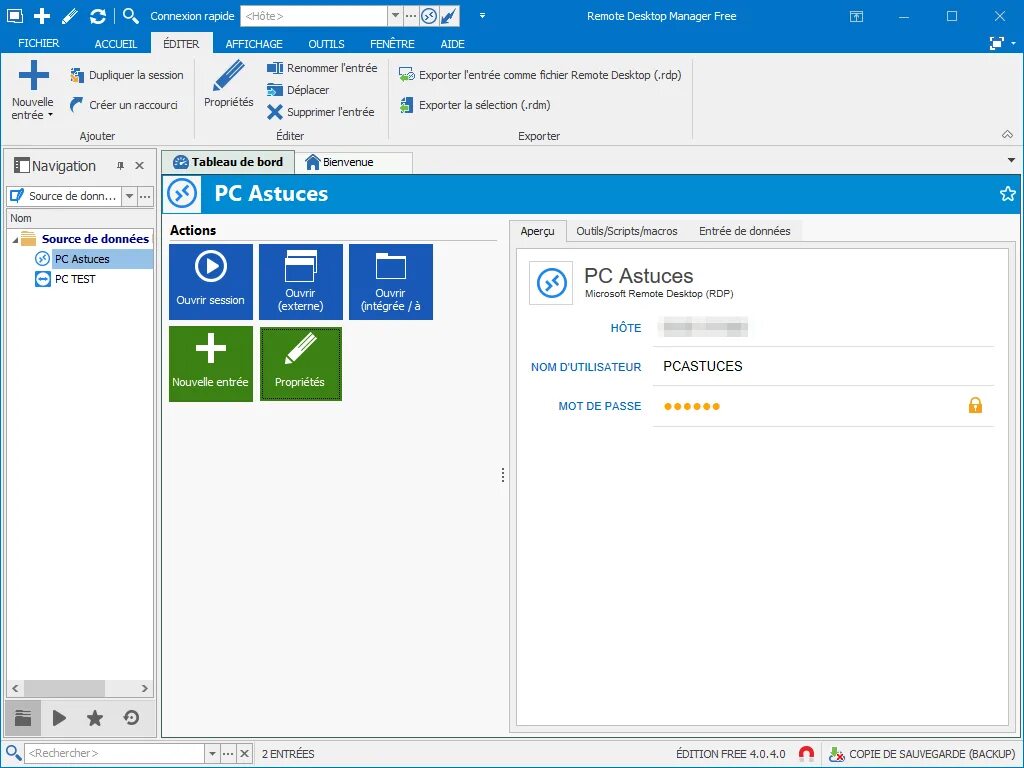Open the tab list dropdown arrow
The width and height of the screenshot is (1024, 768).
[x=1011, y=160]
